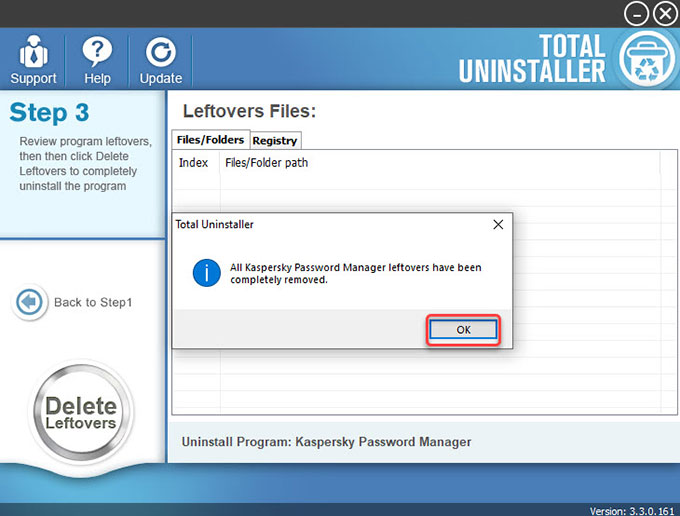The height and width of the screenshot is (516, 680).
Task: Click the Back to Step1 label
Action: pyautogui.click(x=93, y=302)
